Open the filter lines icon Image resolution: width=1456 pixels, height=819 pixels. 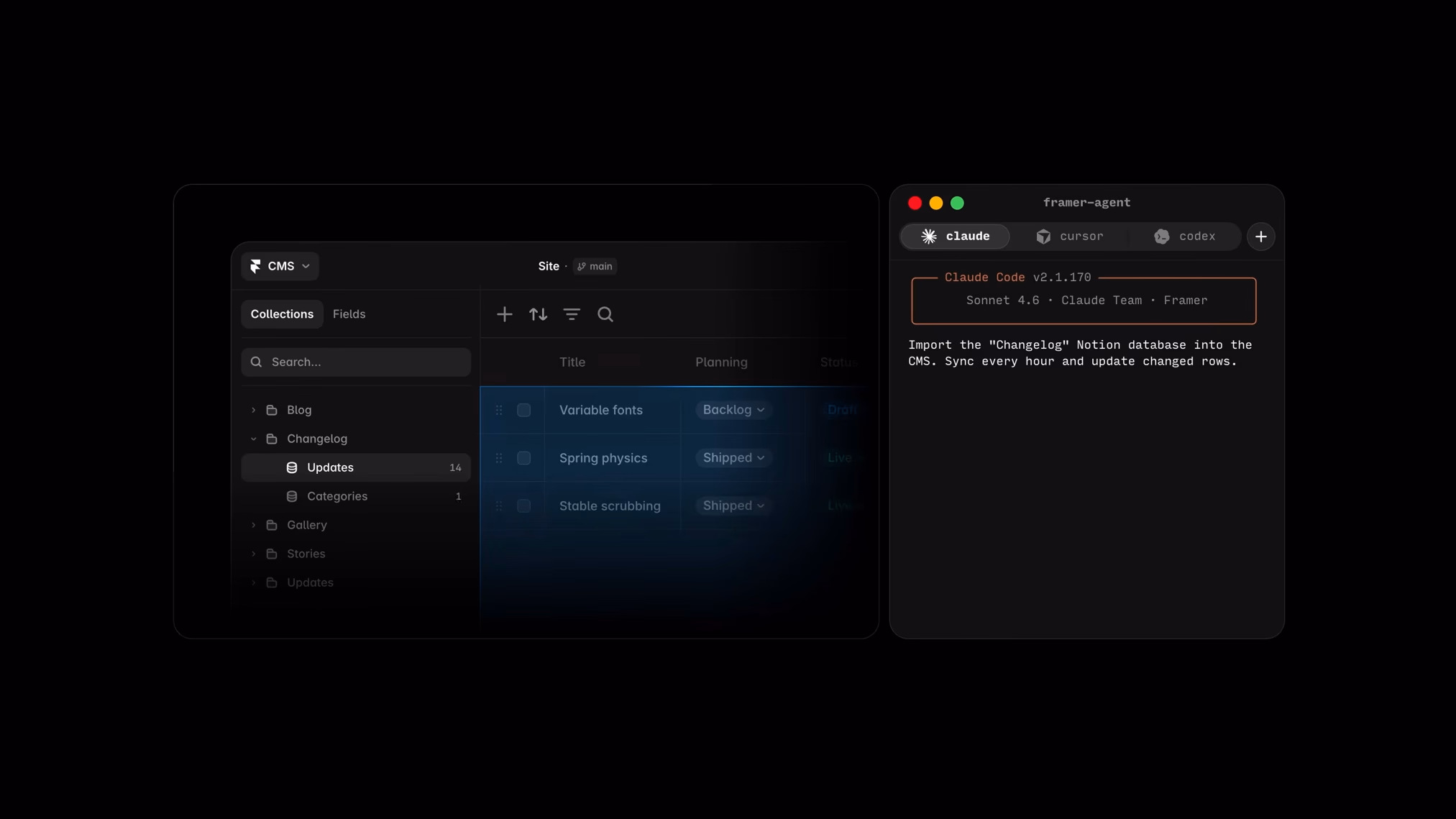pyautogui.click(x=572, y=314)
